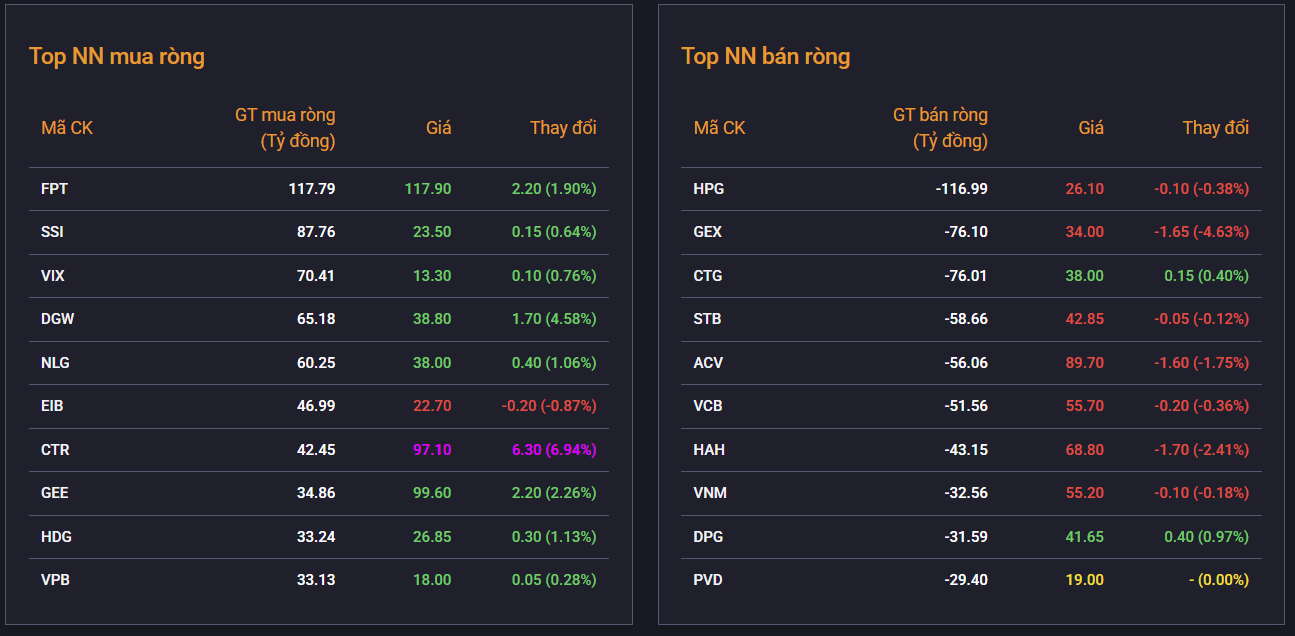The image size is (1295, 636).
Task: Select HPG's price 26.10
Action: coord(1085,188)
